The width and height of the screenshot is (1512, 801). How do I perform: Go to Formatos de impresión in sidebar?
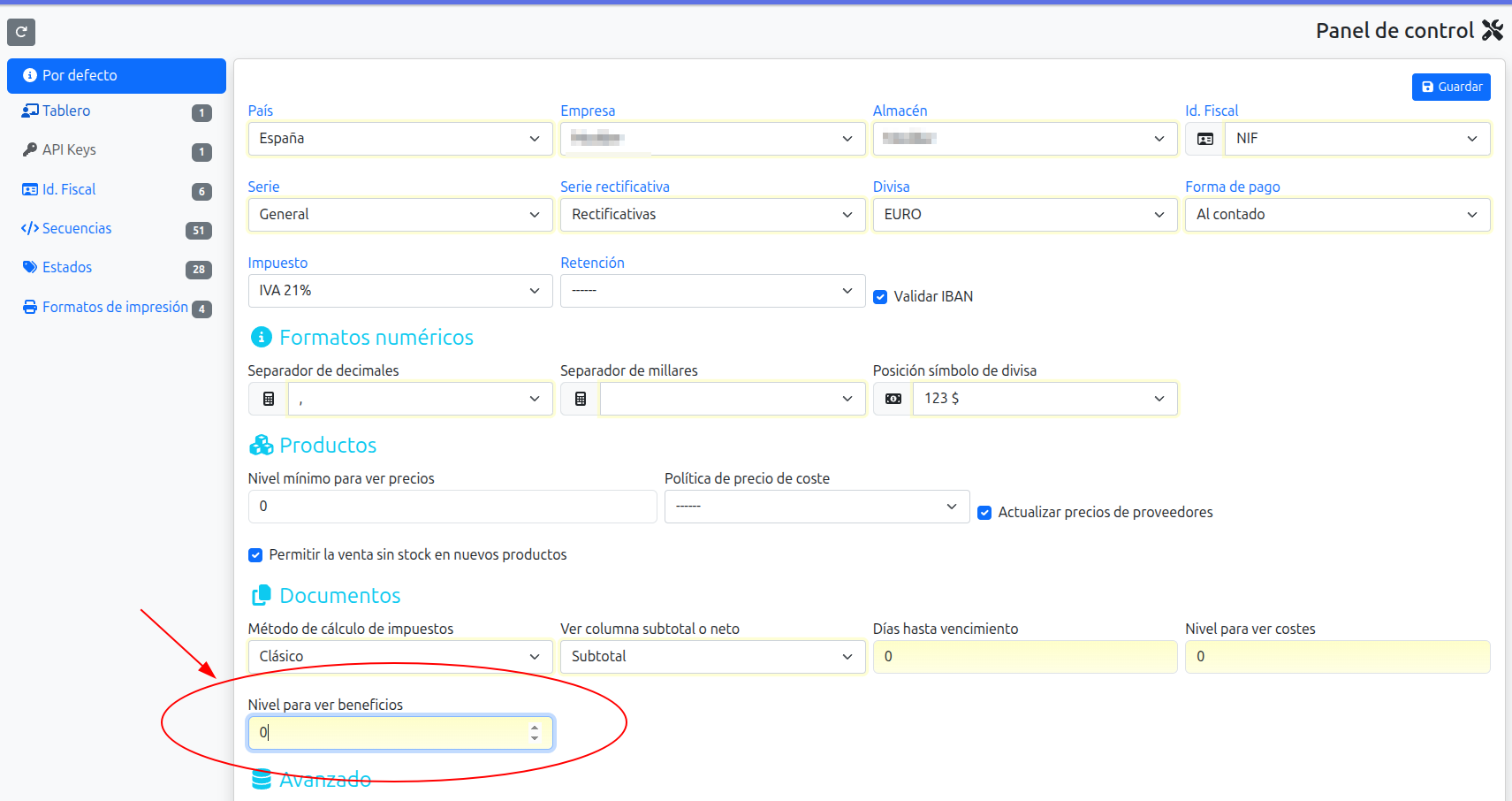[115, 307]
